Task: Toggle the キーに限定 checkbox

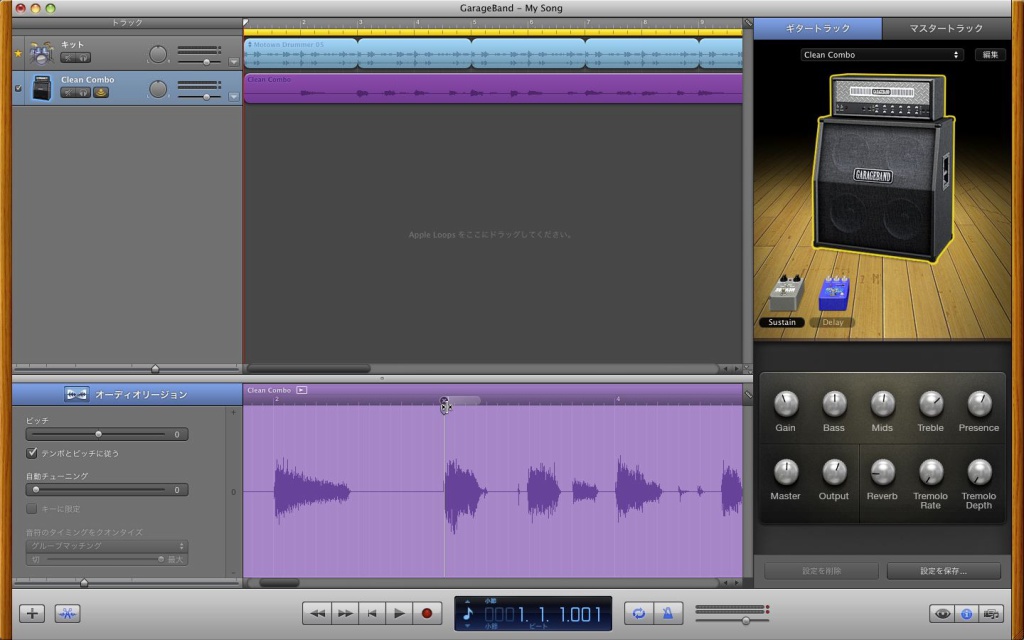Action: (31, 508)
